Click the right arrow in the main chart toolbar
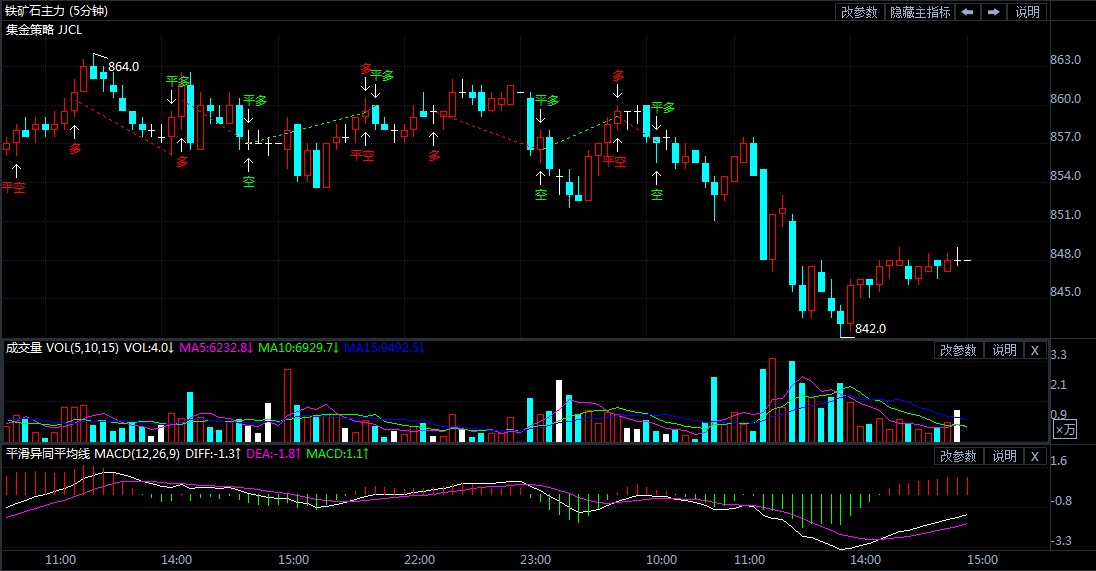This screenshot has height=571, width=1096. 993,12
